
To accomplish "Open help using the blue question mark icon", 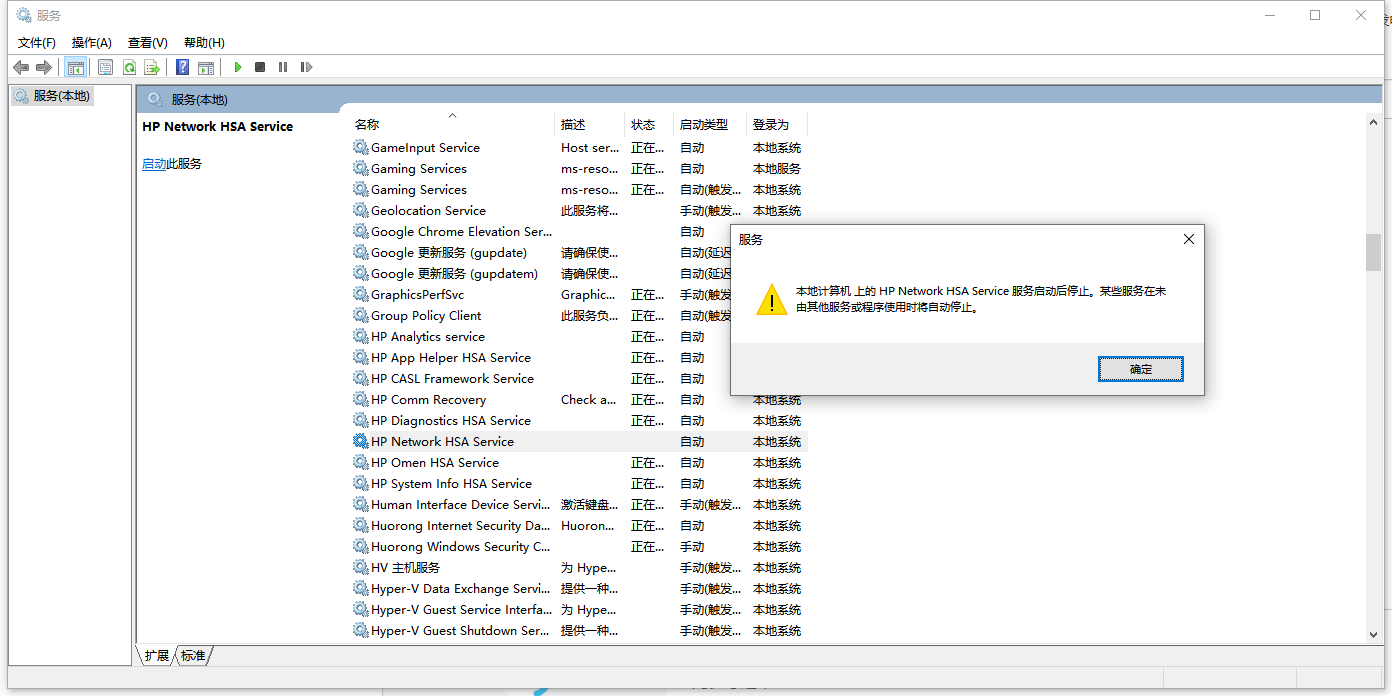I will tap(181, 67).
